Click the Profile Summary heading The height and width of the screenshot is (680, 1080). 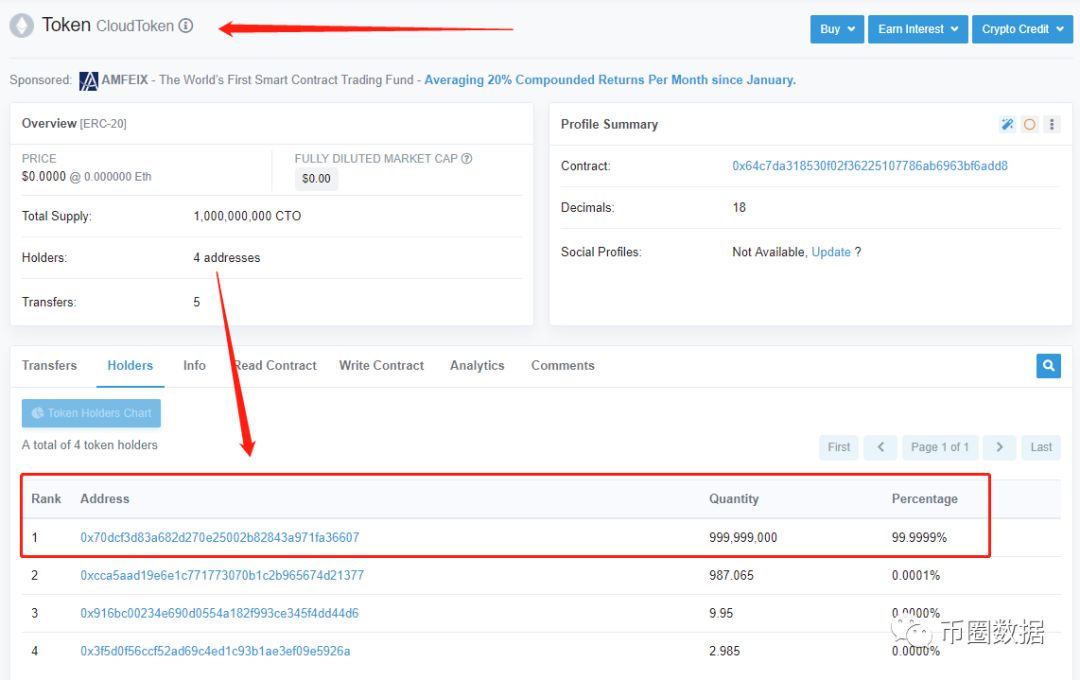click(x=609, y=125)
